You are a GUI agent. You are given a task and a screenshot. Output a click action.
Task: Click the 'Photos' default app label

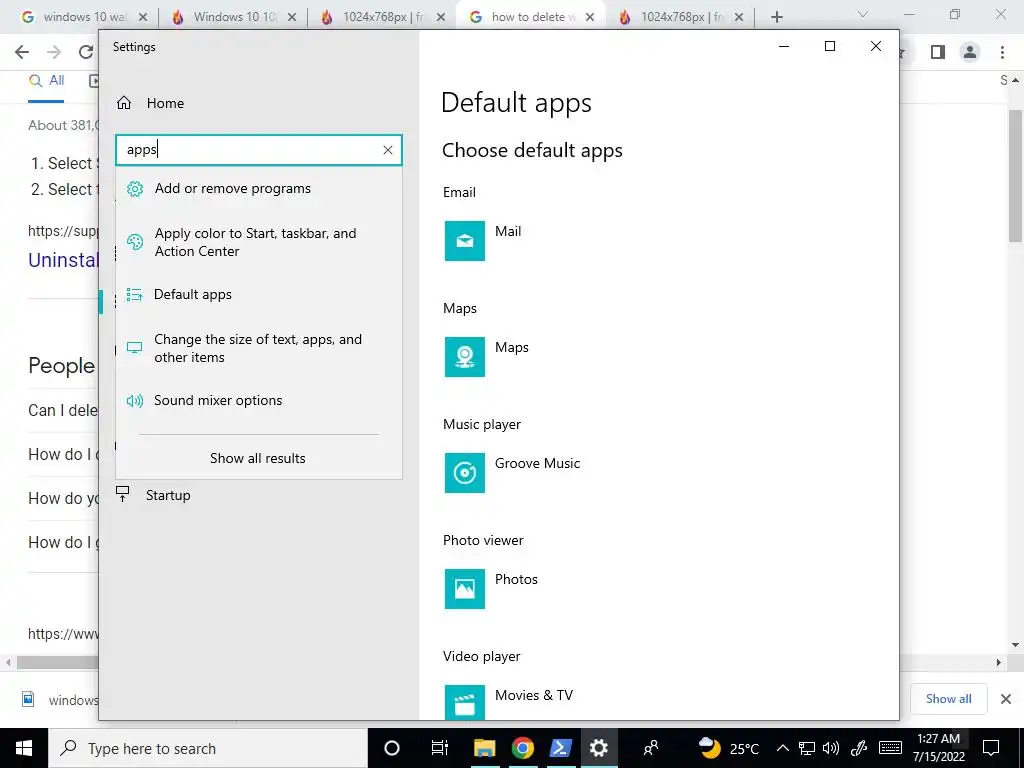[x=517, y=579]
